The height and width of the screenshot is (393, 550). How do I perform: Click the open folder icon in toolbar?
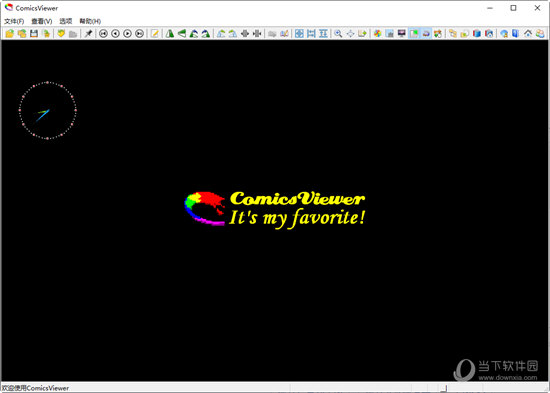point(9,33)
